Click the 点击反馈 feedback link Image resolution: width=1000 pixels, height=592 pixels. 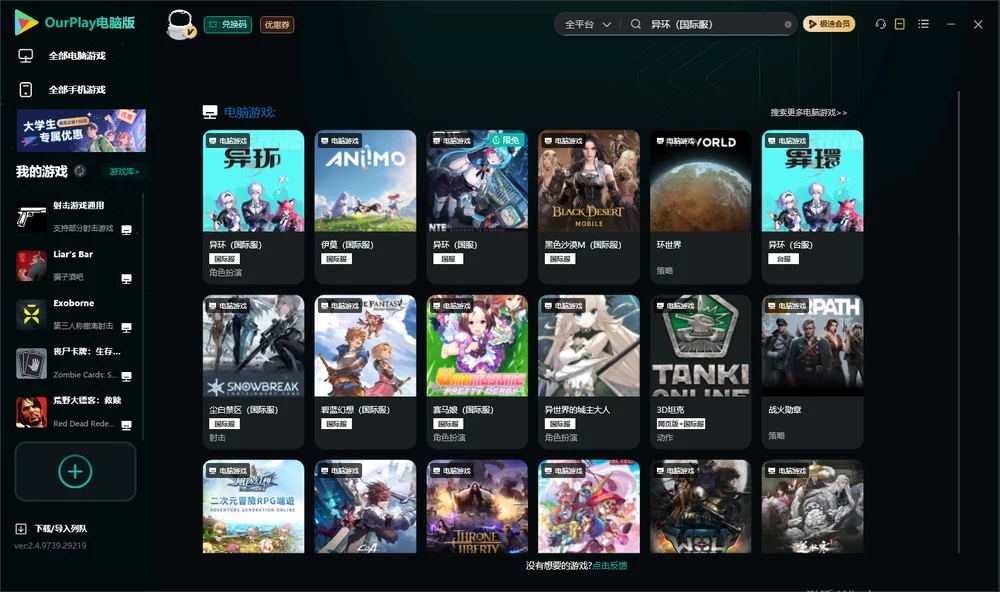610,565
